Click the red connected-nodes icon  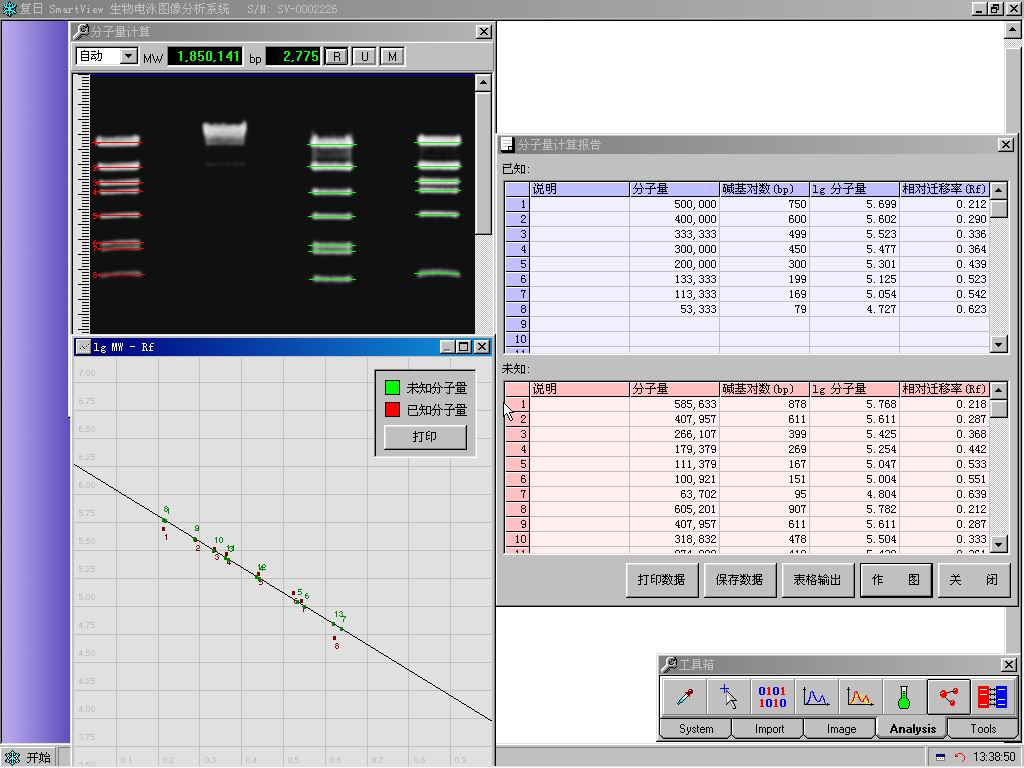click(948, 696)
